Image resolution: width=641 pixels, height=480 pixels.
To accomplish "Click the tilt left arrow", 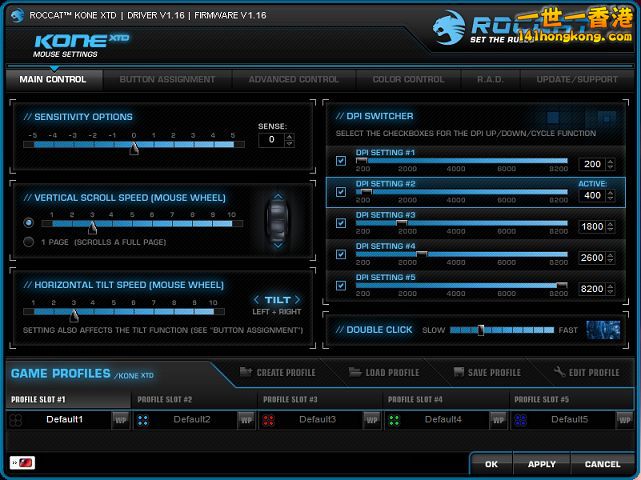I will 256,300.
